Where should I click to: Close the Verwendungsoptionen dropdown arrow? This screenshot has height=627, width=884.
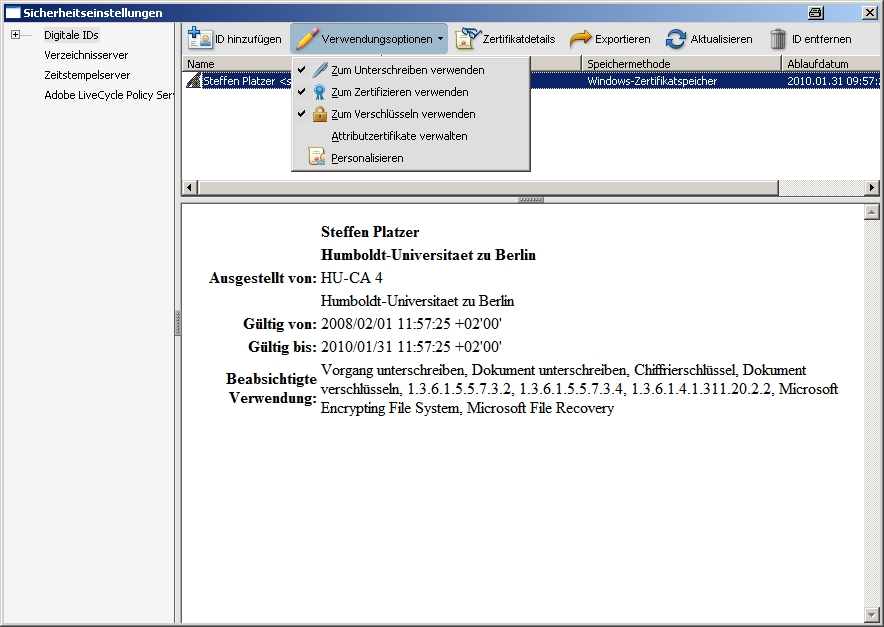441,40
